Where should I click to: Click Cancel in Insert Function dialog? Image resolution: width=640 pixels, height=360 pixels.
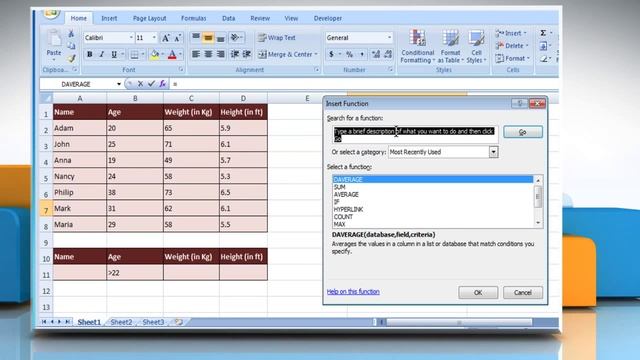522,293
